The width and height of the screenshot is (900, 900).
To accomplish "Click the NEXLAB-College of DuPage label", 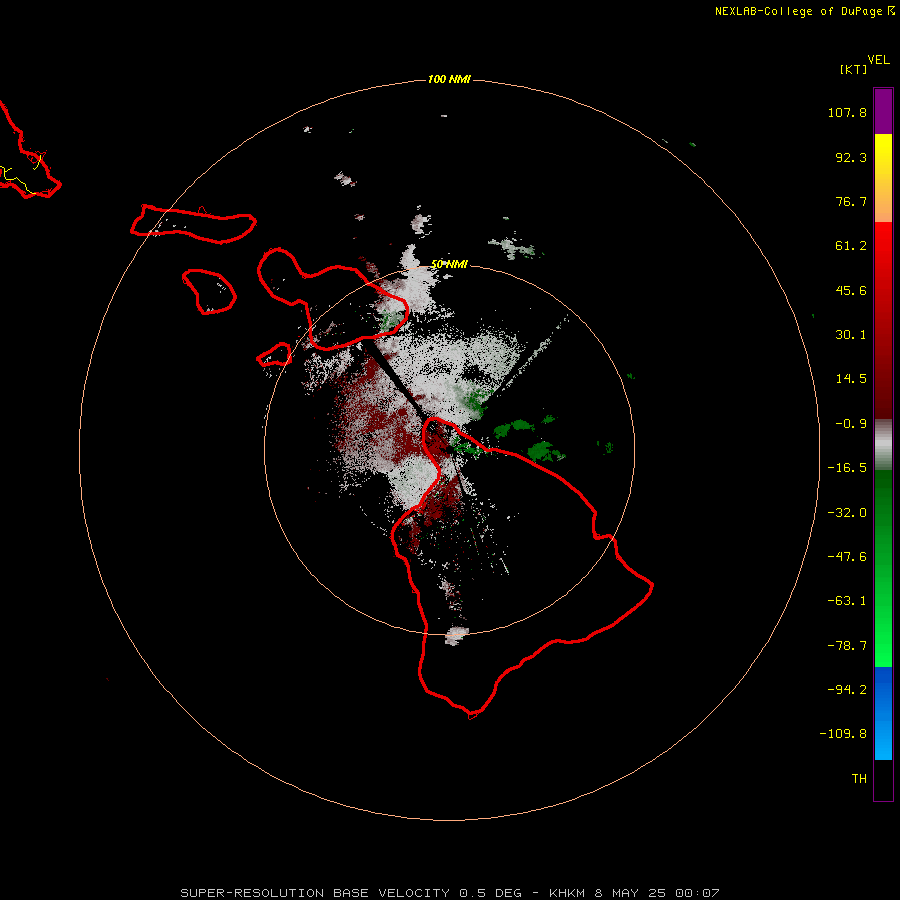I will tap(805, 11).
